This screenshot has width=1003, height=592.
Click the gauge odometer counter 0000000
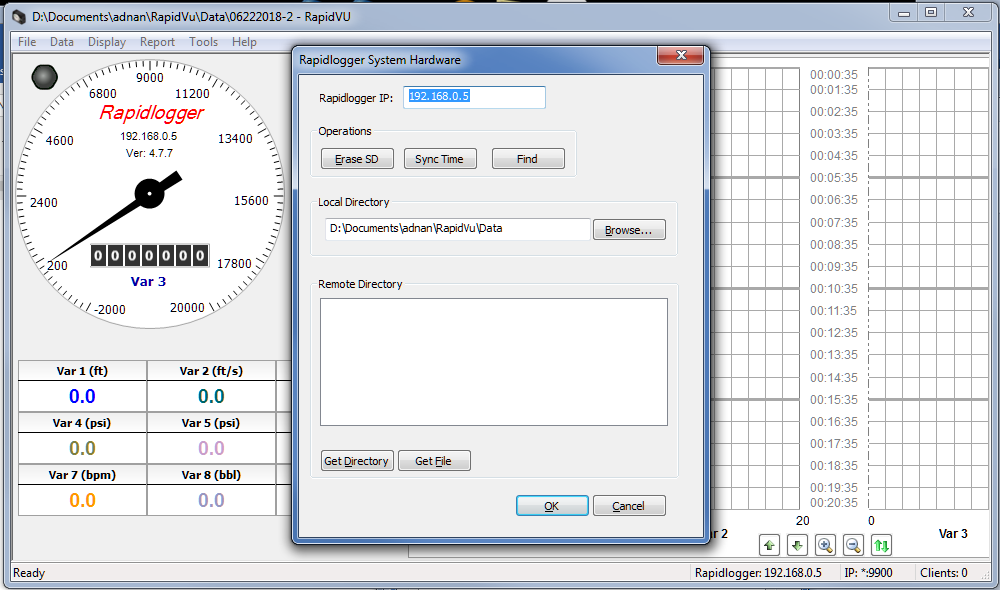pos(150,256)
